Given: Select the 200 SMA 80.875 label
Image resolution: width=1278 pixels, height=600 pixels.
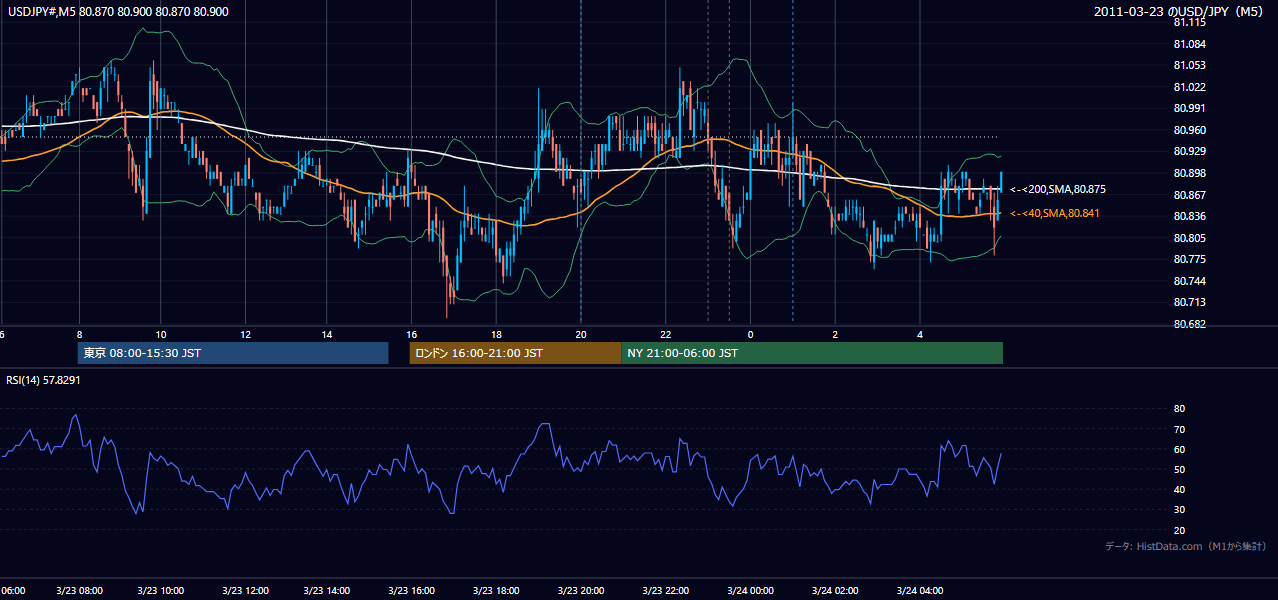Looking at the screenshot, I should pos(1058,189).
